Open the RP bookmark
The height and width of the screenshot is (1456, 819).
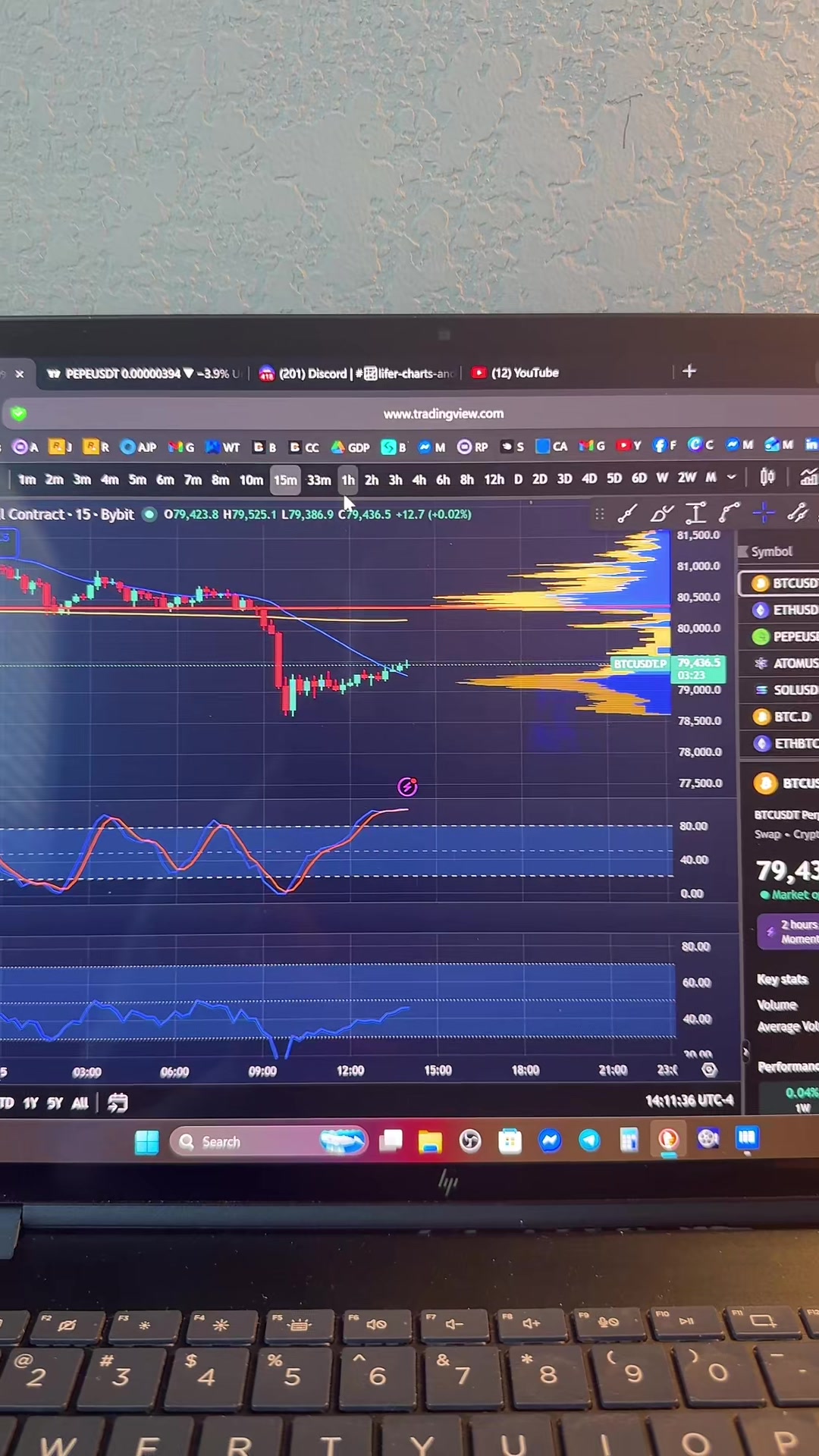click(473, 447)
